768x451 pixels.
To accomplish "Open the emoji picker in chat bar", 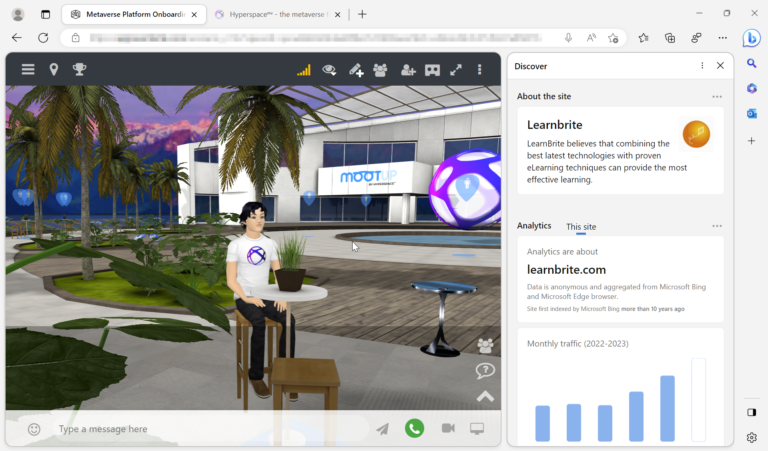I will [34, 429].
